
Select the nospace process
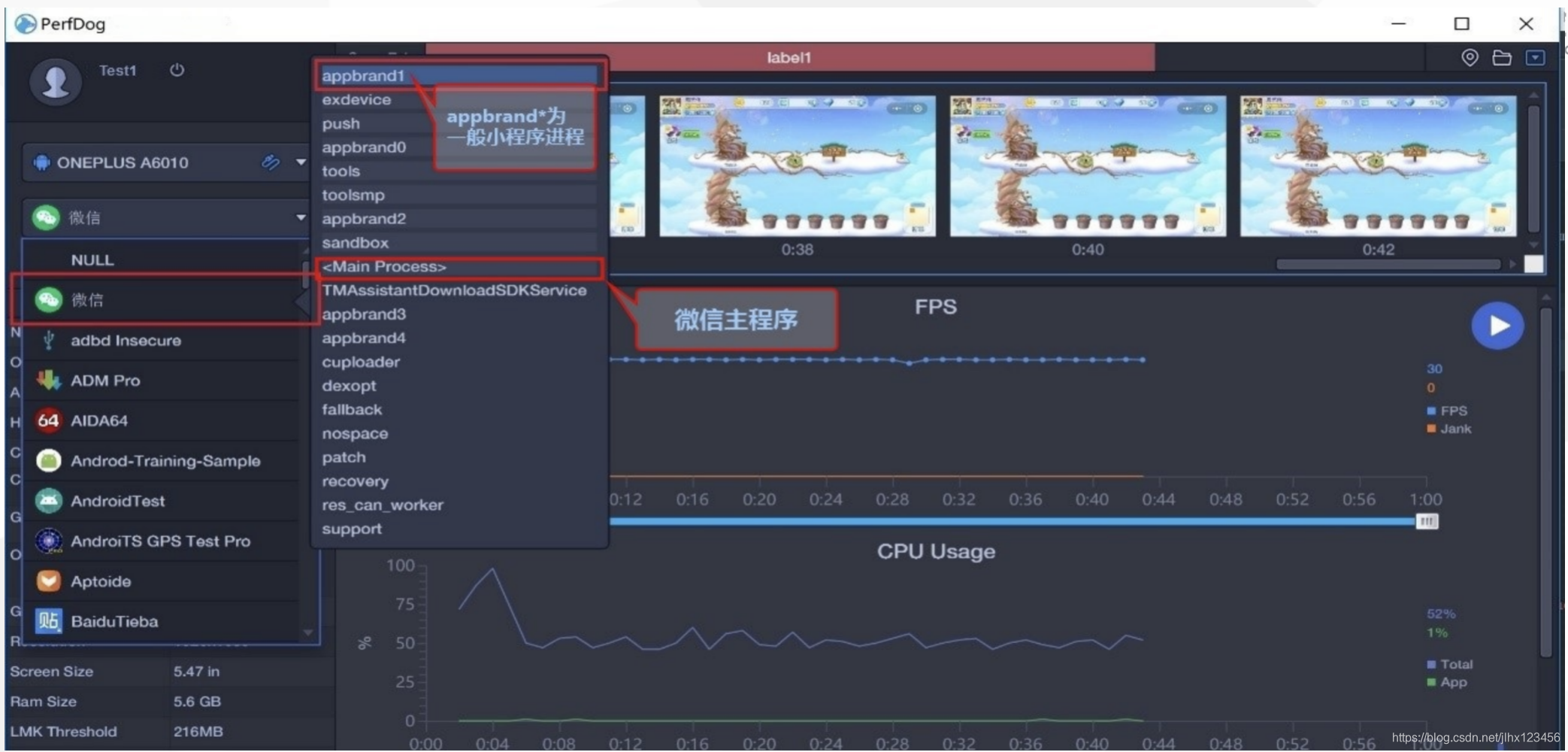click(459, 434)
